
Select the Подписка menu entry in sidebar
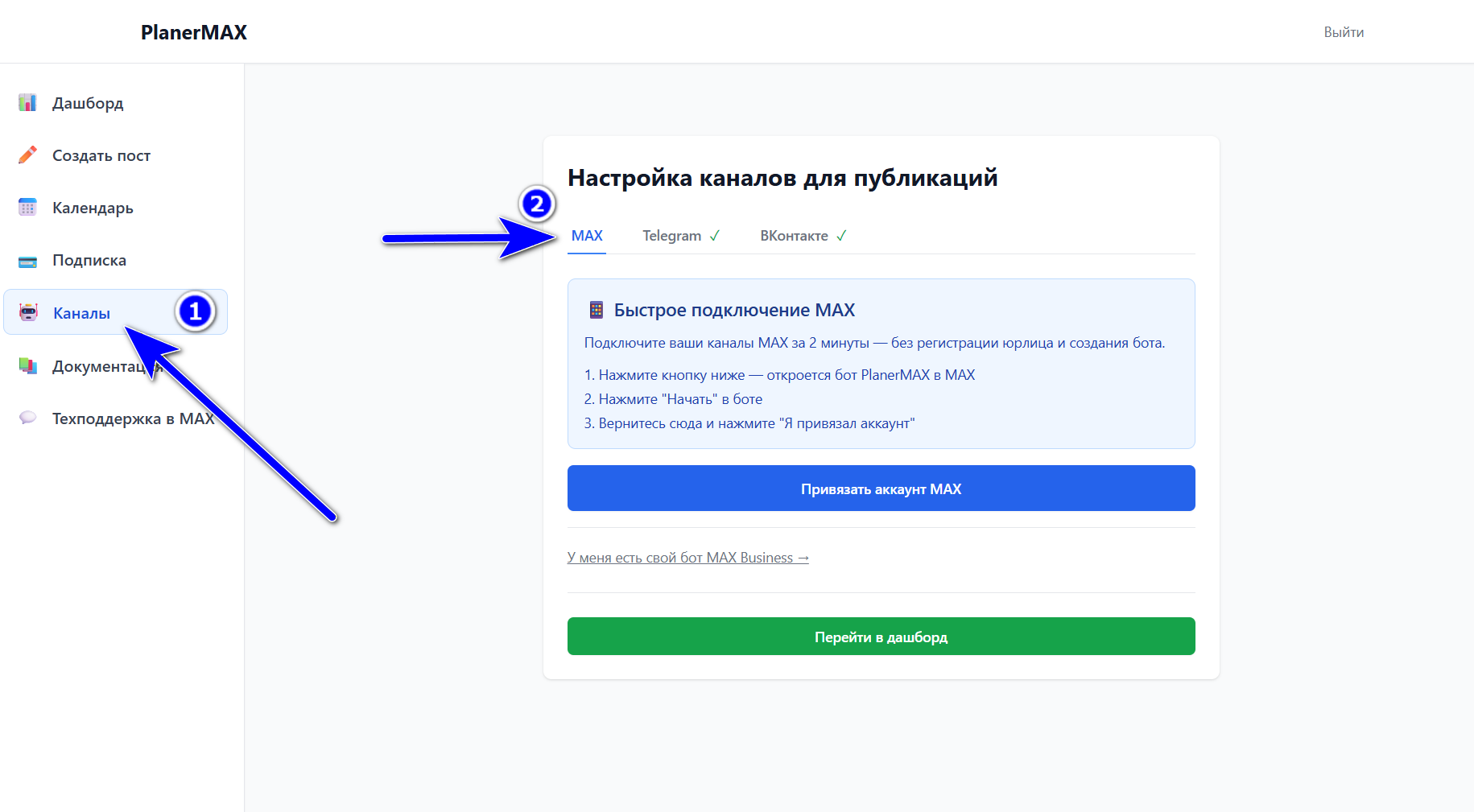tap(89, 260)
